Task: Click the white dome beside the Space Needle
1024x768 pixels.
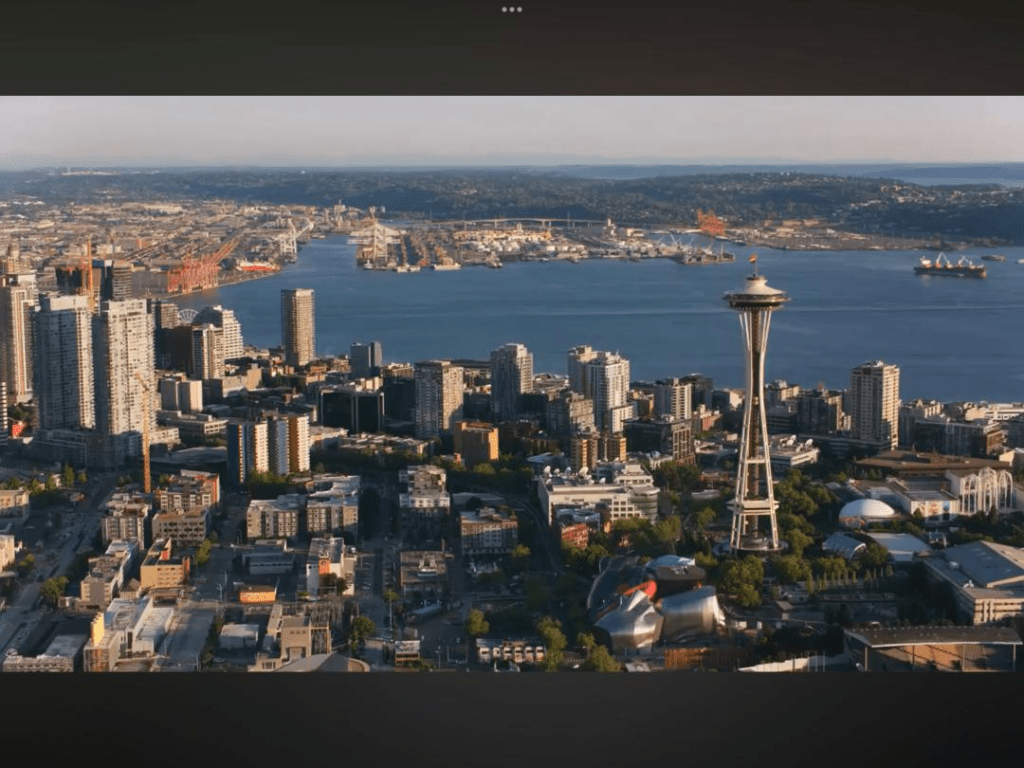Action: coord(866,513)
